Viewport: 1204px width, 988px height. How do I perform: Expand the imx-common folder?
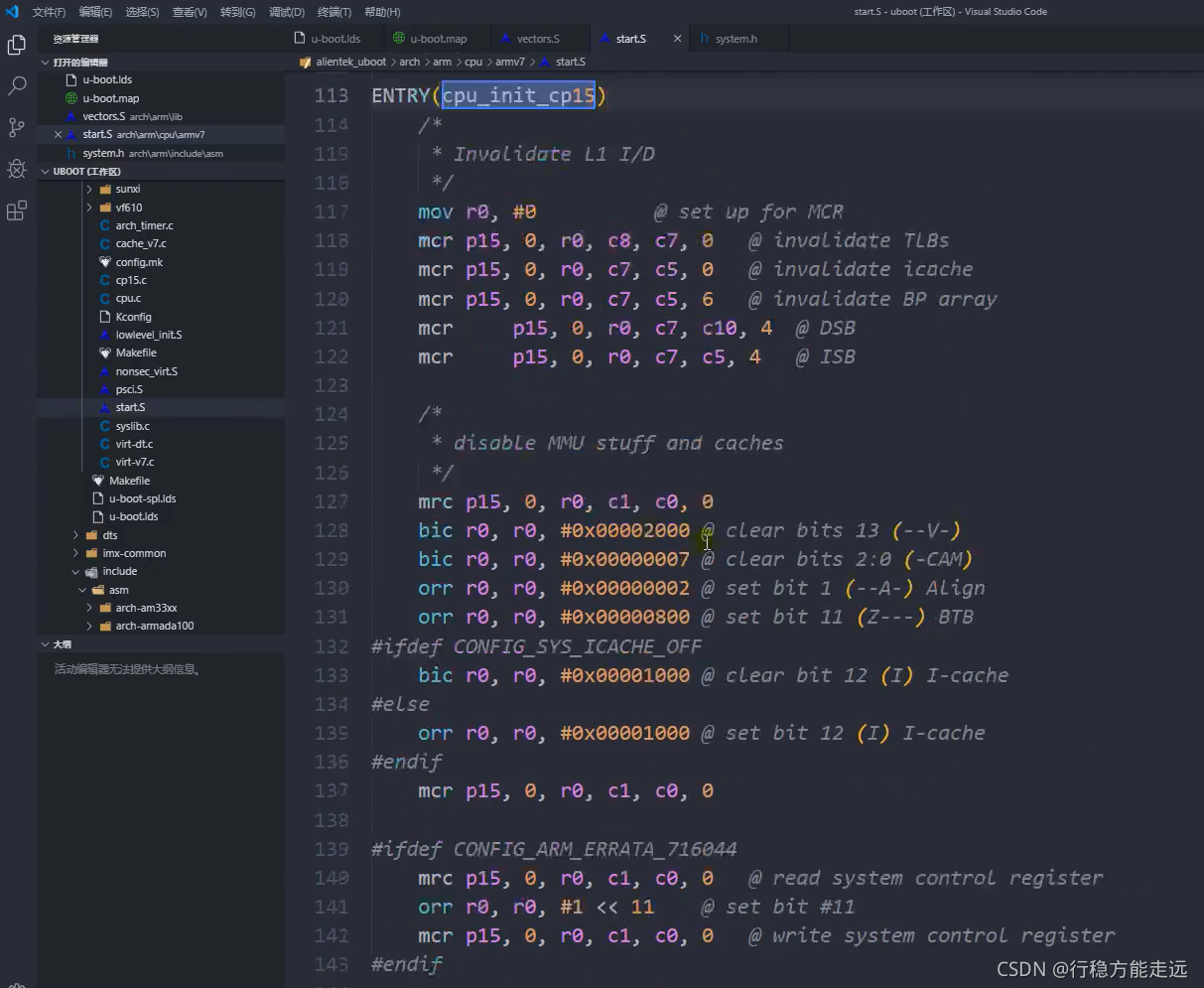pos(134,553)
